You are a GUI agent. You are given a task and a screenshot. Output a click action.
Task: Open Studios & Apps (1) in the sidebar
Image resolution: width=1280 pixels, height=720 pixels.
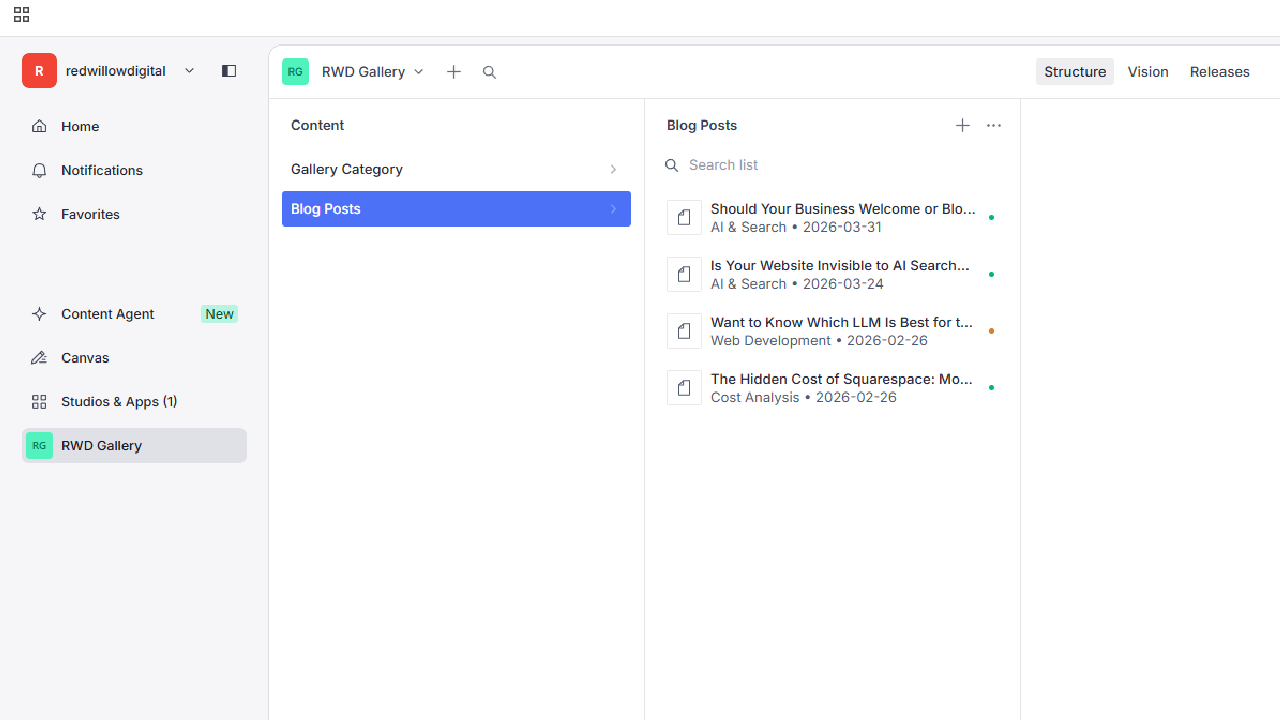tap(134, 402)
